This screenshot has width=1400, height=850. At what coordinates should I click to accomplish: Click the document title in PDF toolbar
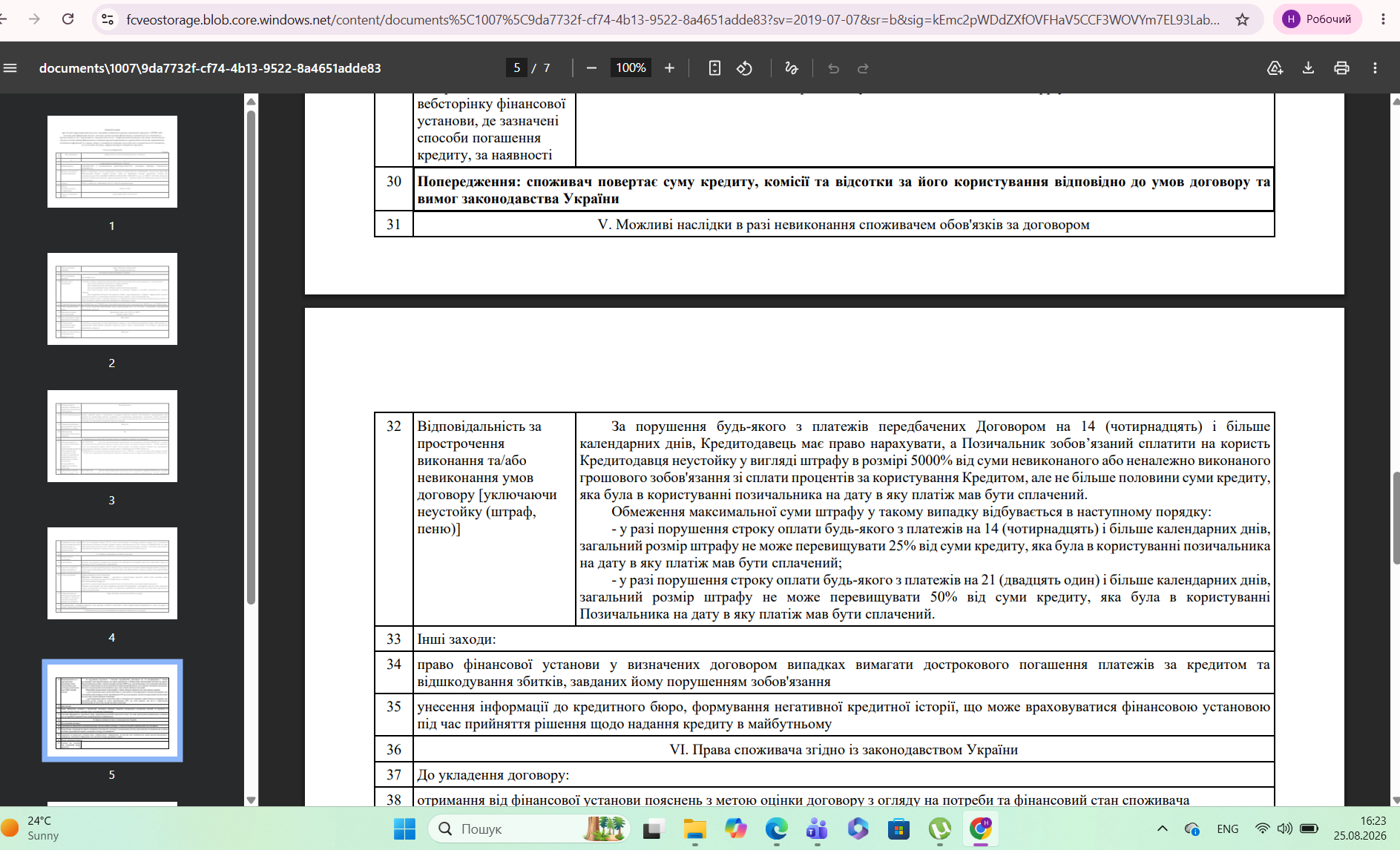click(x=210, y=68)
